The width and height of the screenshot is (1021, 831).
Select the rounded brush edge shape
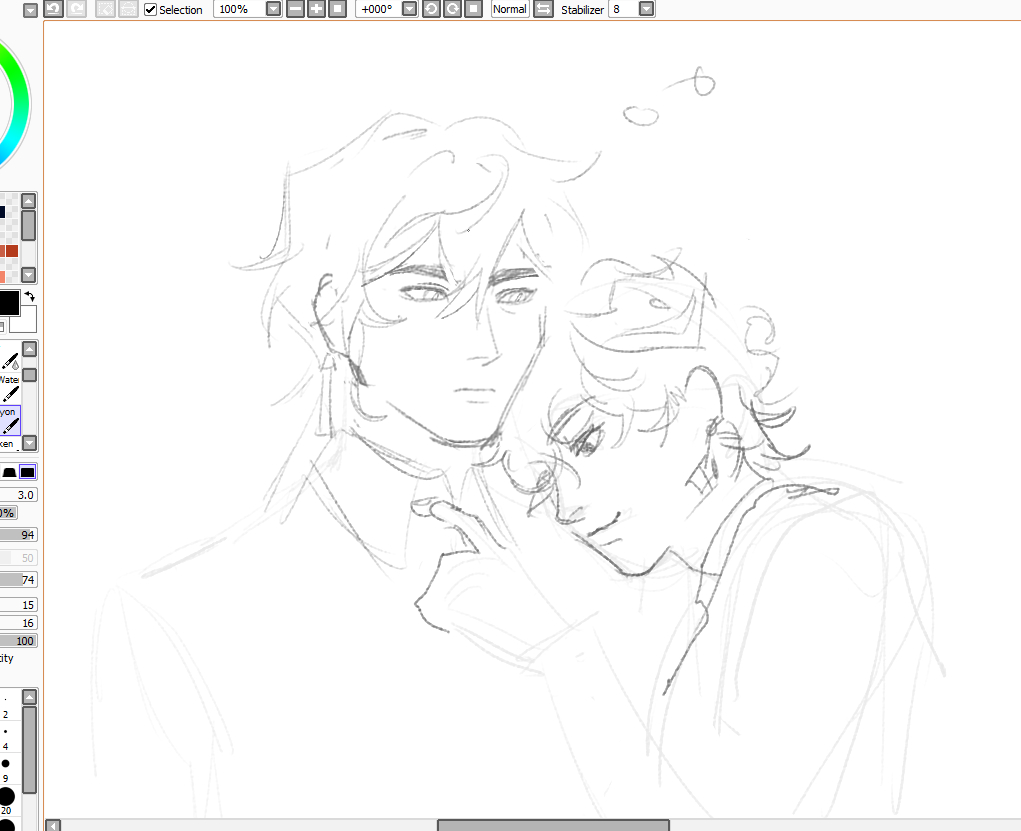pyautogui.click(x=9, y=472)
